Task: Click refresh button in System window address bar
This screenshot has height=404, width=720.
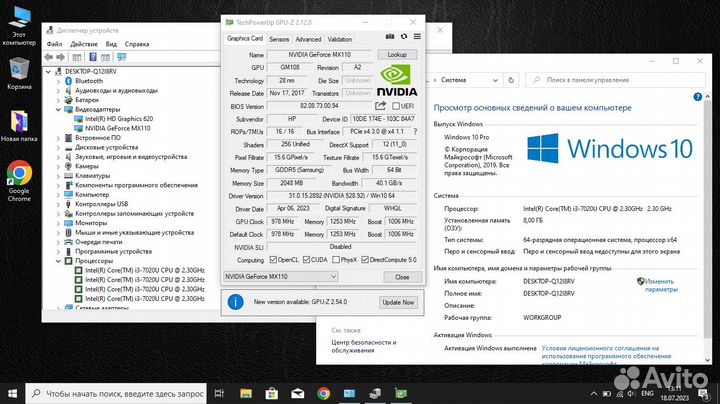Action: coord(511,80)
